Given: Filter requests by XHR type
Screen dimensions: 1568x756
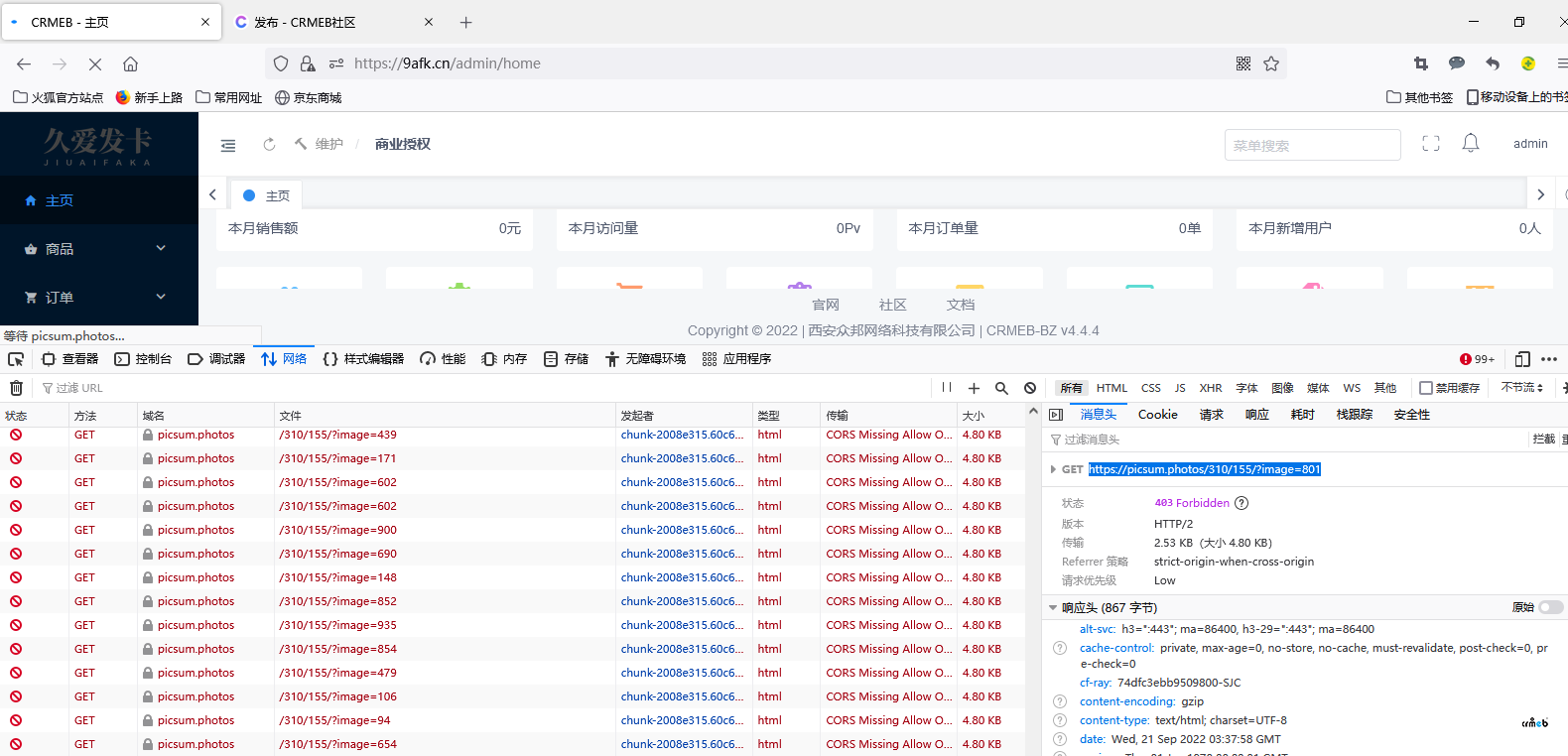Looking at the screenshot, I should (x=1211, y=388).
